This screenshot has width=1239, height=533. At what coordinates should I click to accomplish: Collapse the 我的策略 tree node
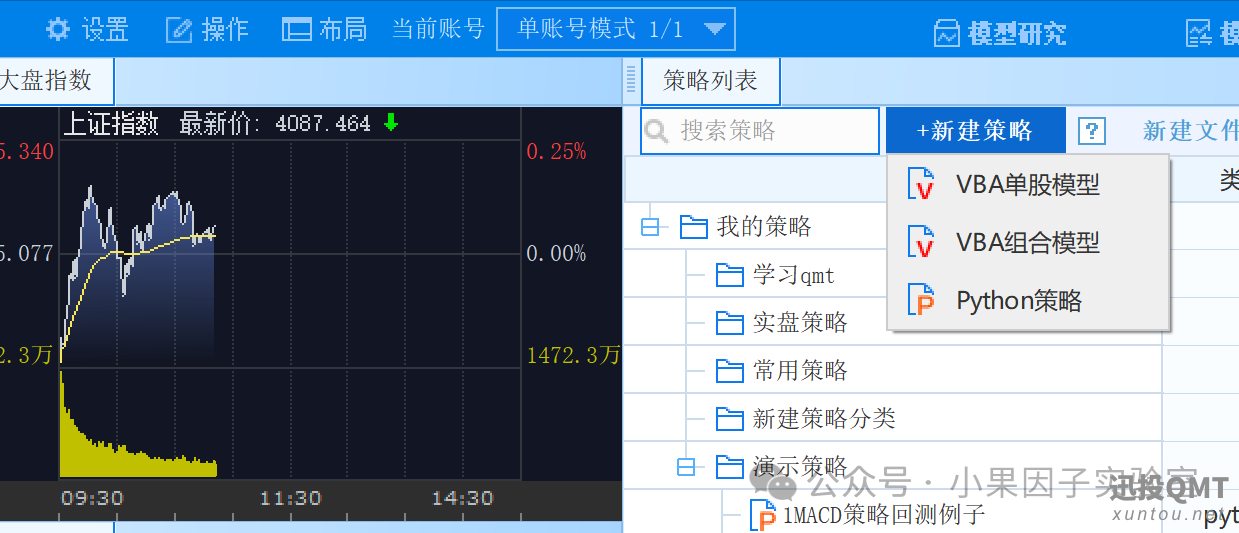pyautogui.click(x=650, y=228)
